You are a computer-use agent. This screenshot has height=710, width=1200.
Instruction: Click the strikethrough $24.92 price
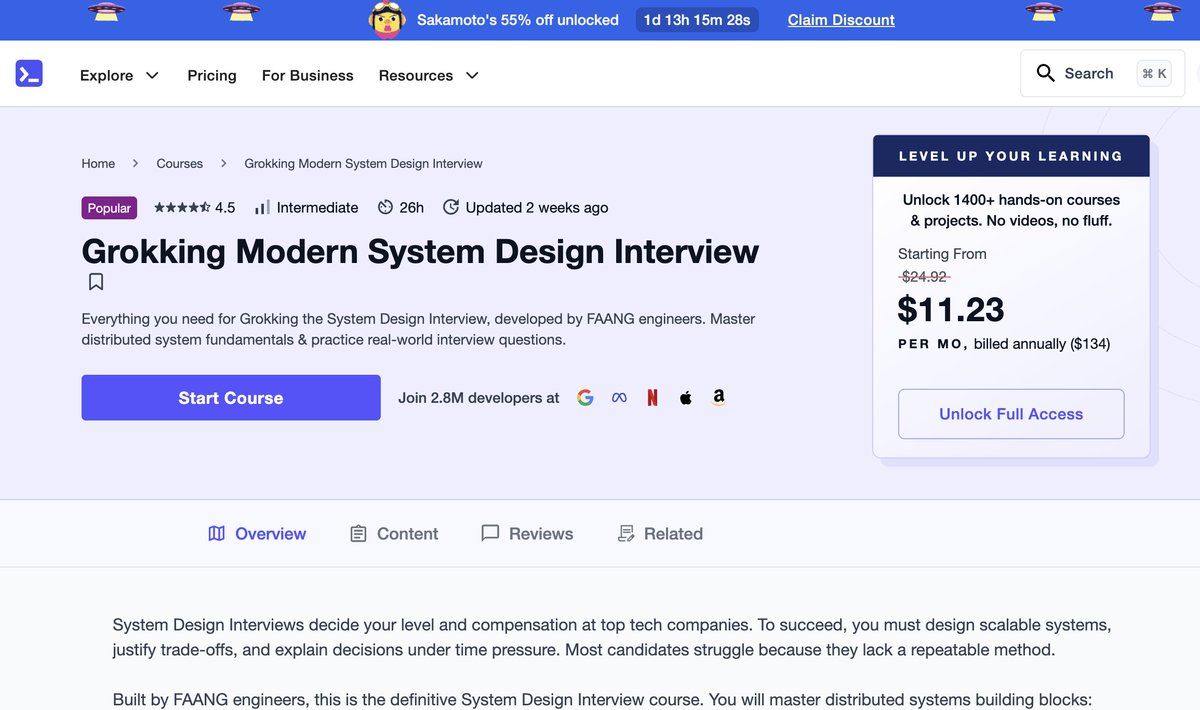pyautogui.click(x=924, y=277)
